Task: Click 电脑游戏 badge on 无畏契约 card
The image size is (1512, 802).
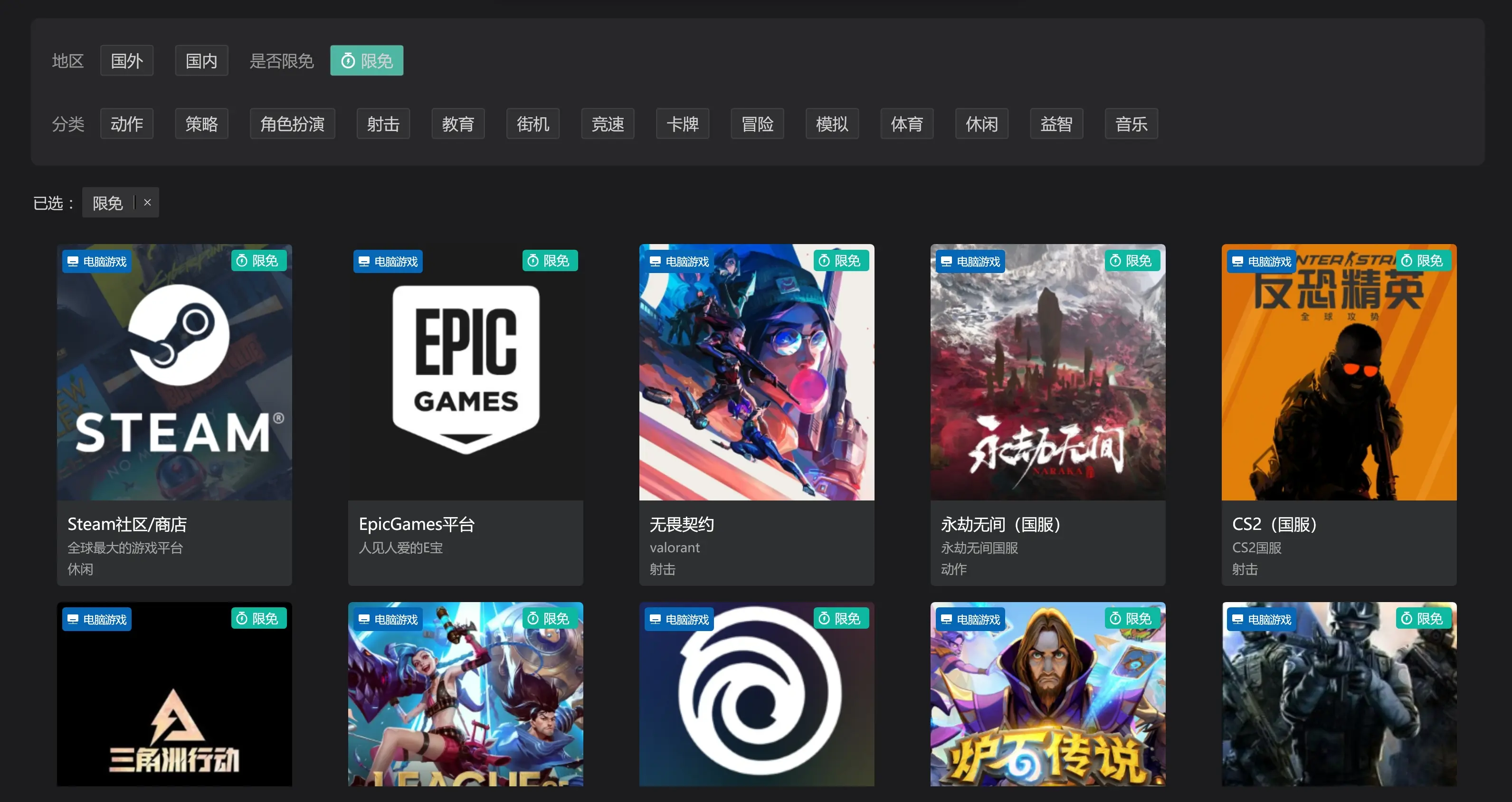Action: [679, 261]
